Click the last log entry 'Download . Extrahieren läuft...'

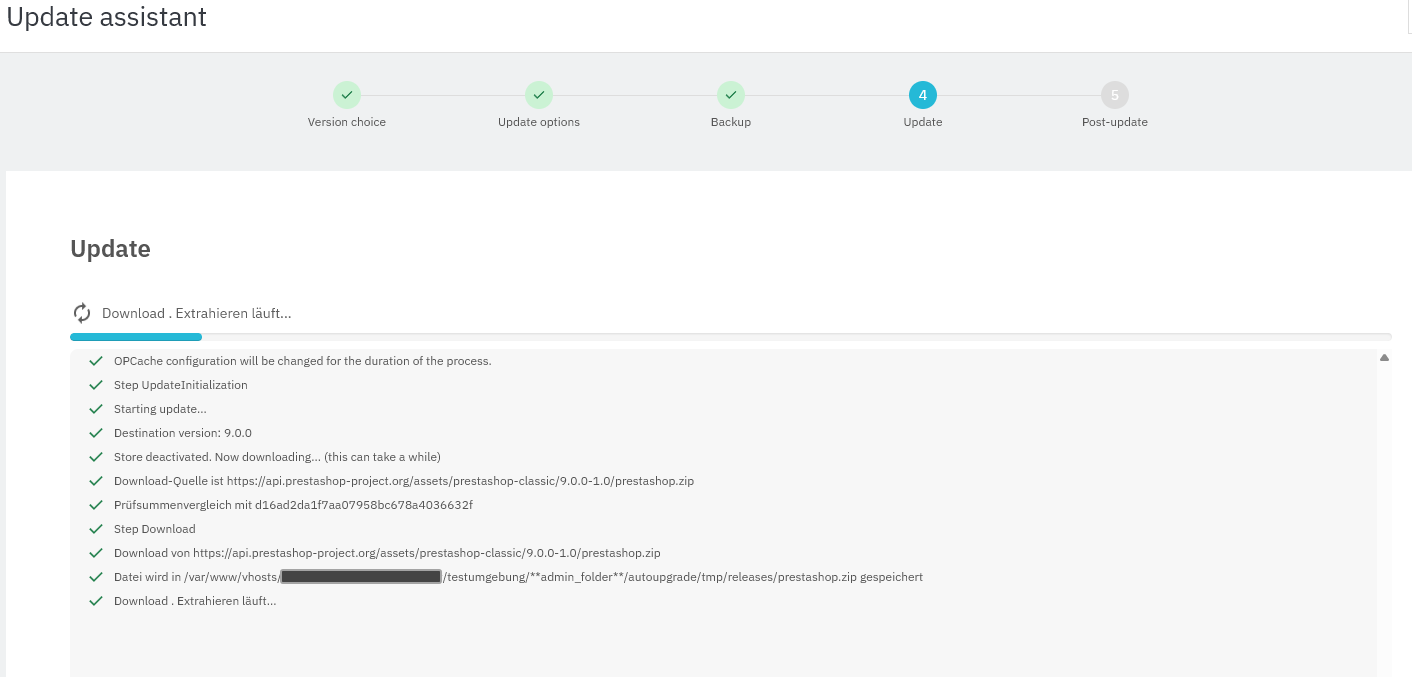coord(195,601)
